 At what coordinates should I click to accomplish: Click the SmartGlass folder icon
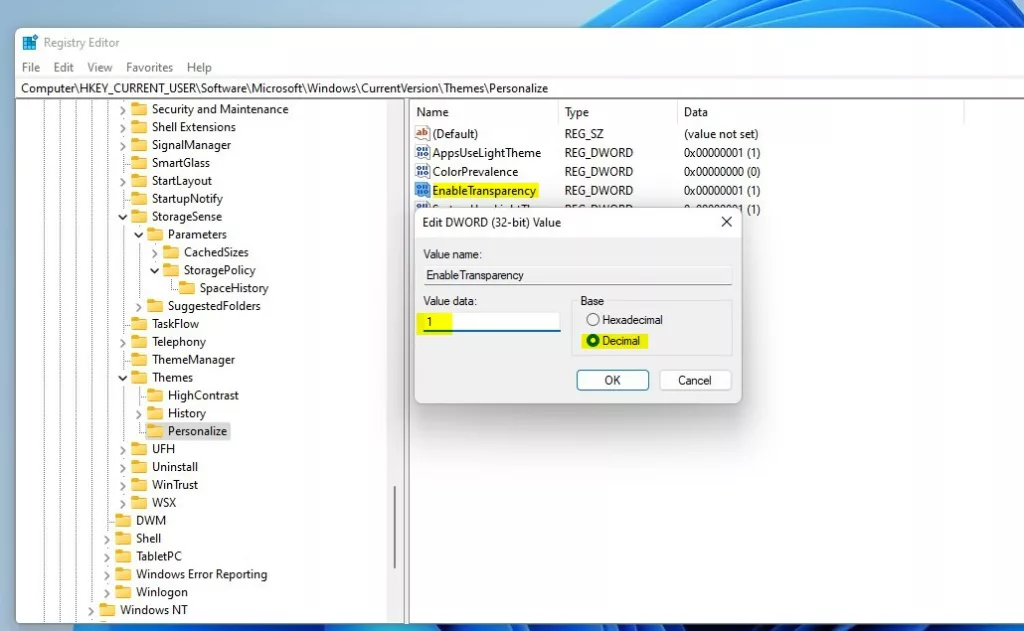tap(139, 163)
